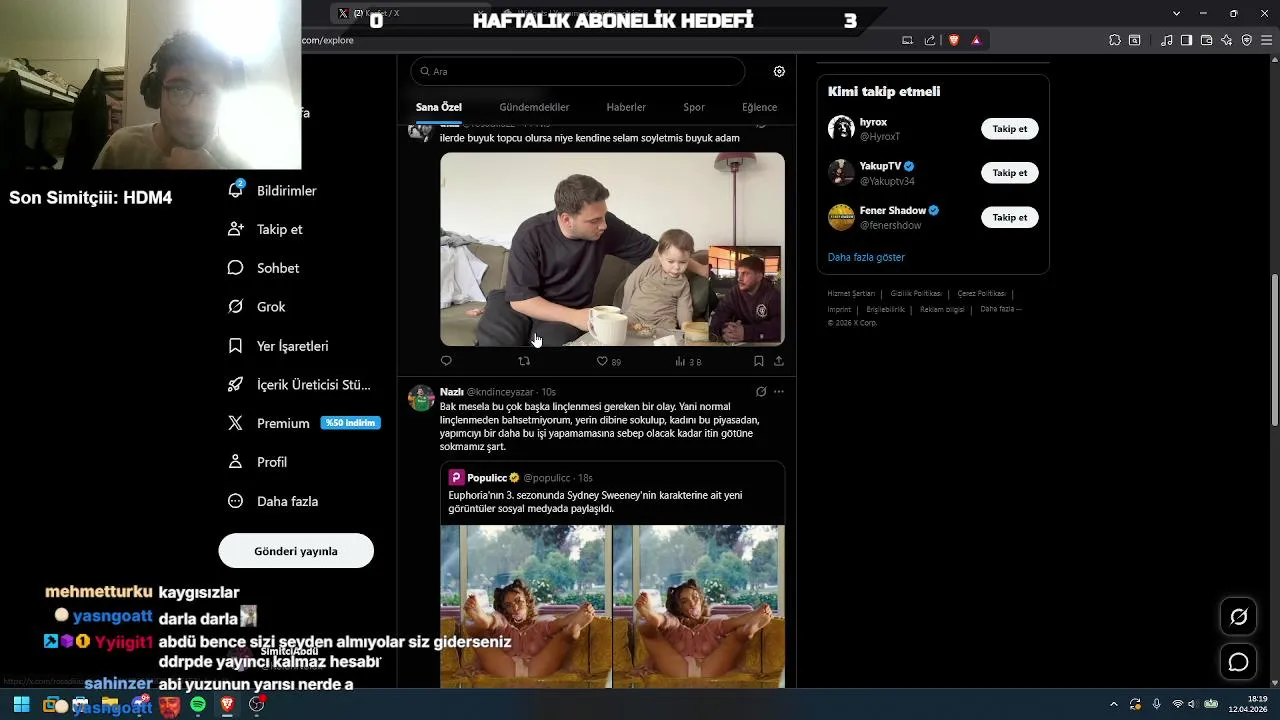The height and width of the screenshot is (720, 1280).
Task: Open Brave Leo AI sparkle icon
Action: pyautogui.click(x=1226, y=40)
